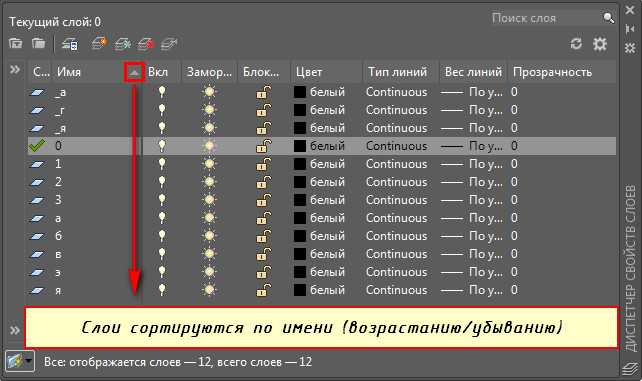The width and height of the screenshot is (642, 381).
Task: Set selected layer as current
Action: coord(169,43)
